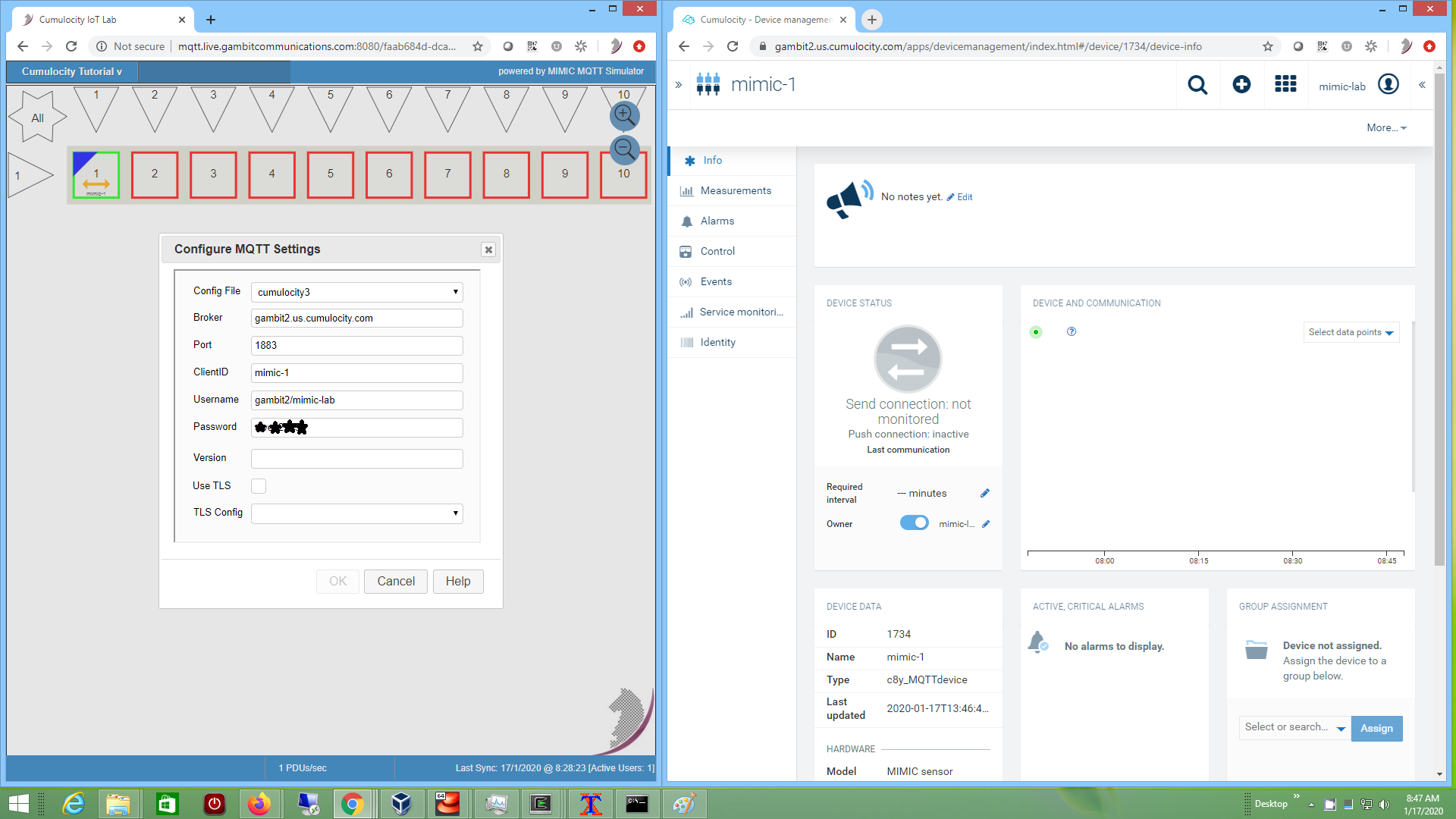Bookmark the Cumulocity page with star
This screenshot has width=1456, height=819.
[x=1268, y=46]
